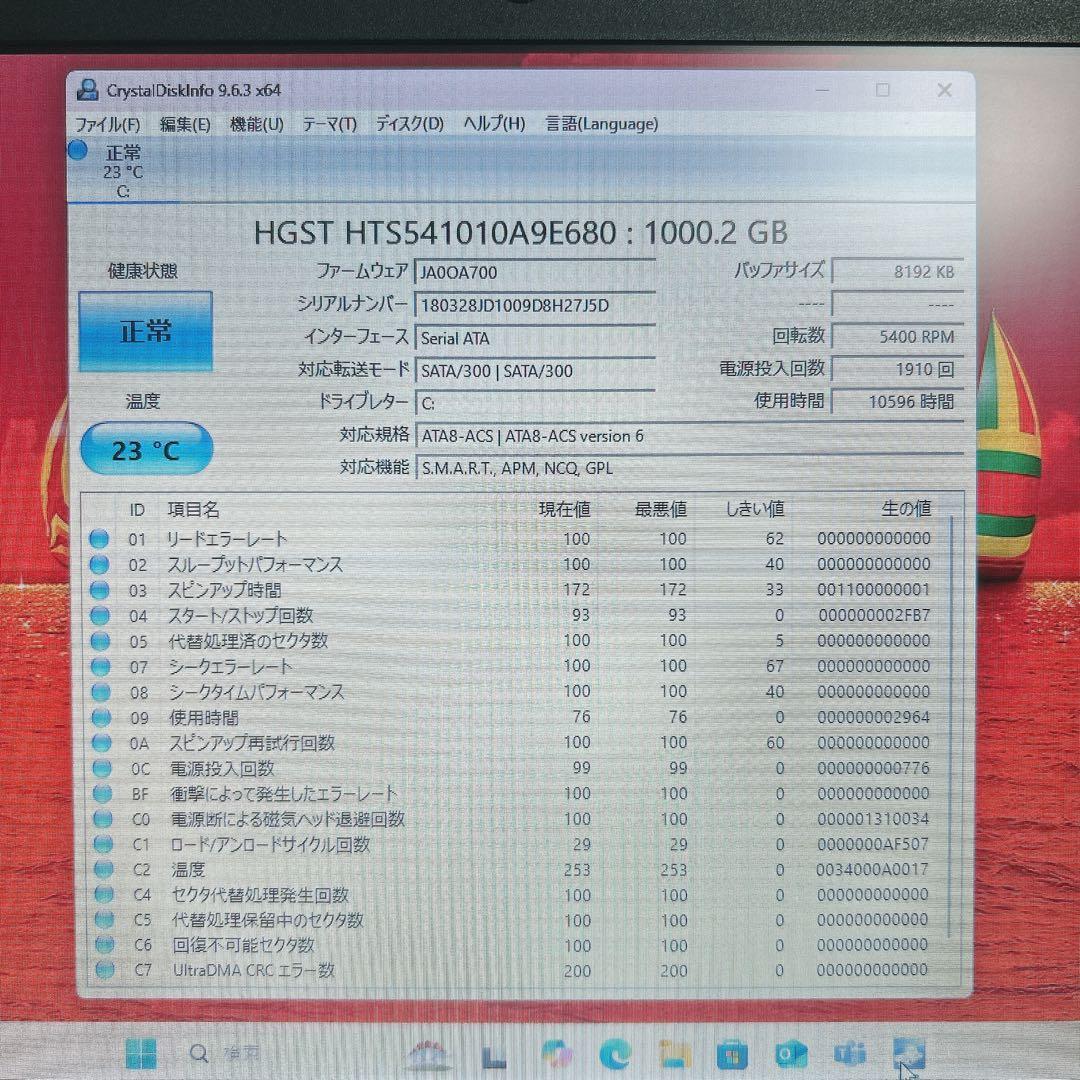
Task: Open File Explorer from the taskbar
Action: click(672, 1052)
